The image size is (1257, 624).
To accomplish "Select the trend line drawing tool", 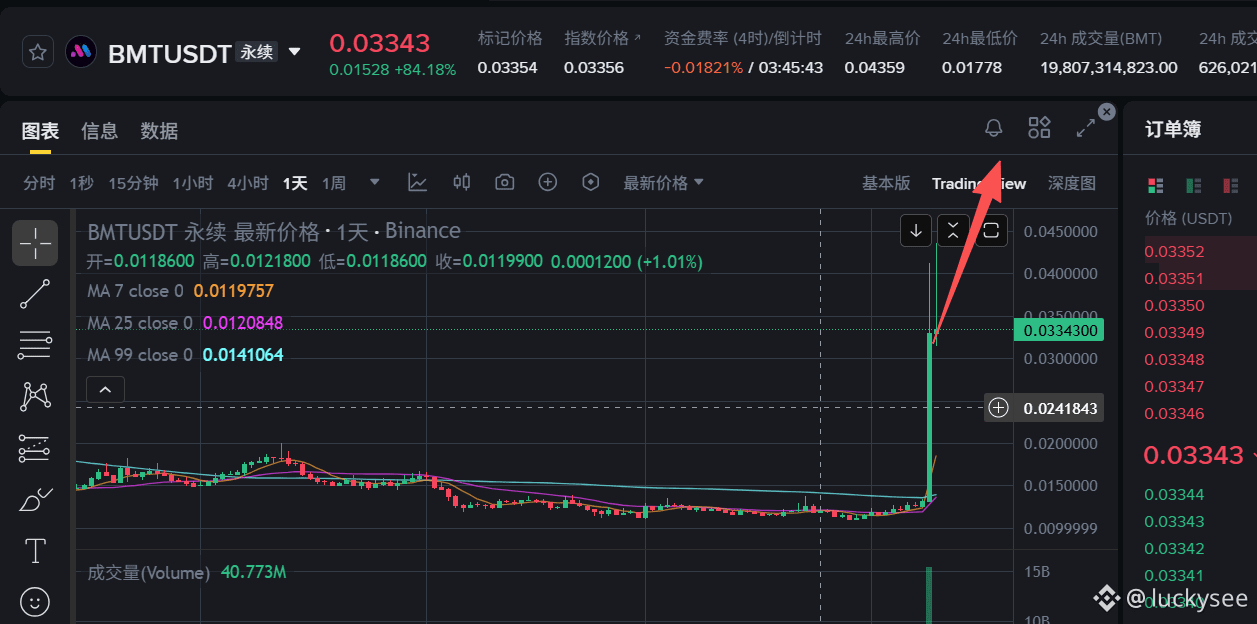I will pyautogui.click(x=35, y=294).
